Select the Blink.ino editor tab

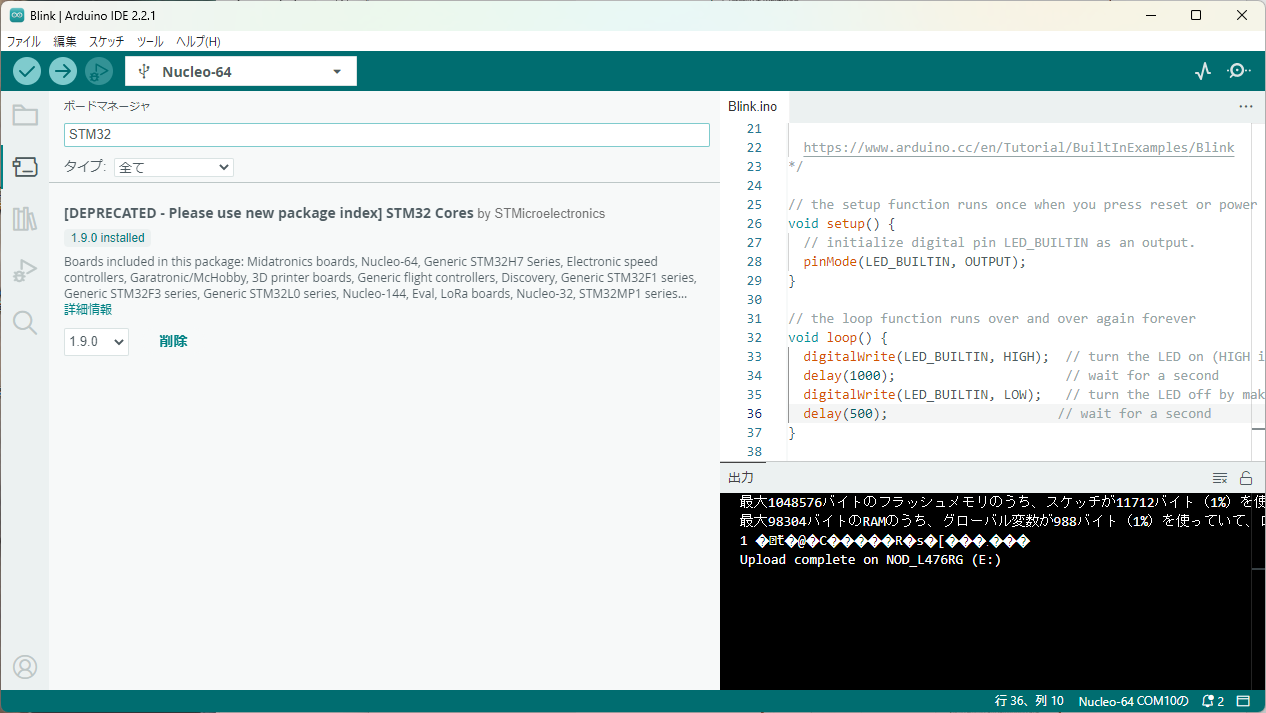point(753,106)
